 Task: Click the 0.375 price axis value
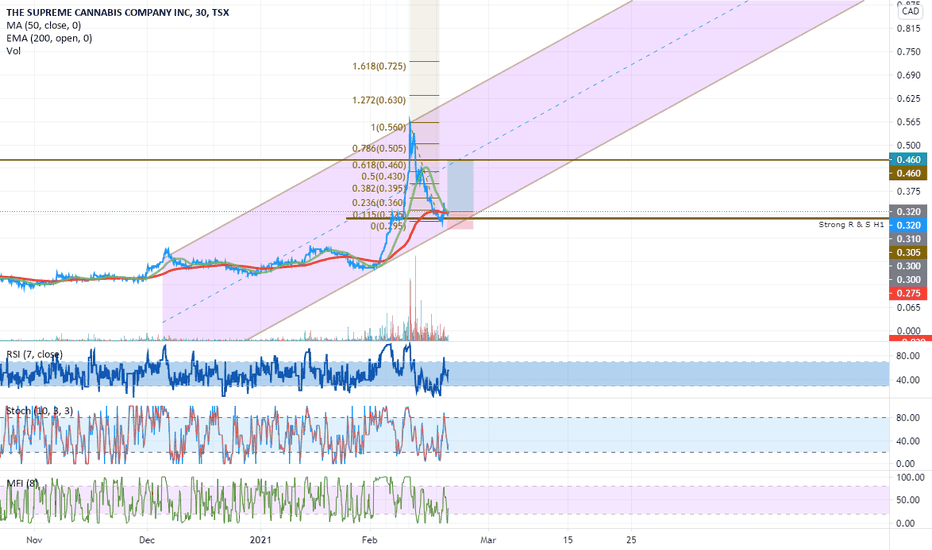pyautogui.click(x=908, y=191)
